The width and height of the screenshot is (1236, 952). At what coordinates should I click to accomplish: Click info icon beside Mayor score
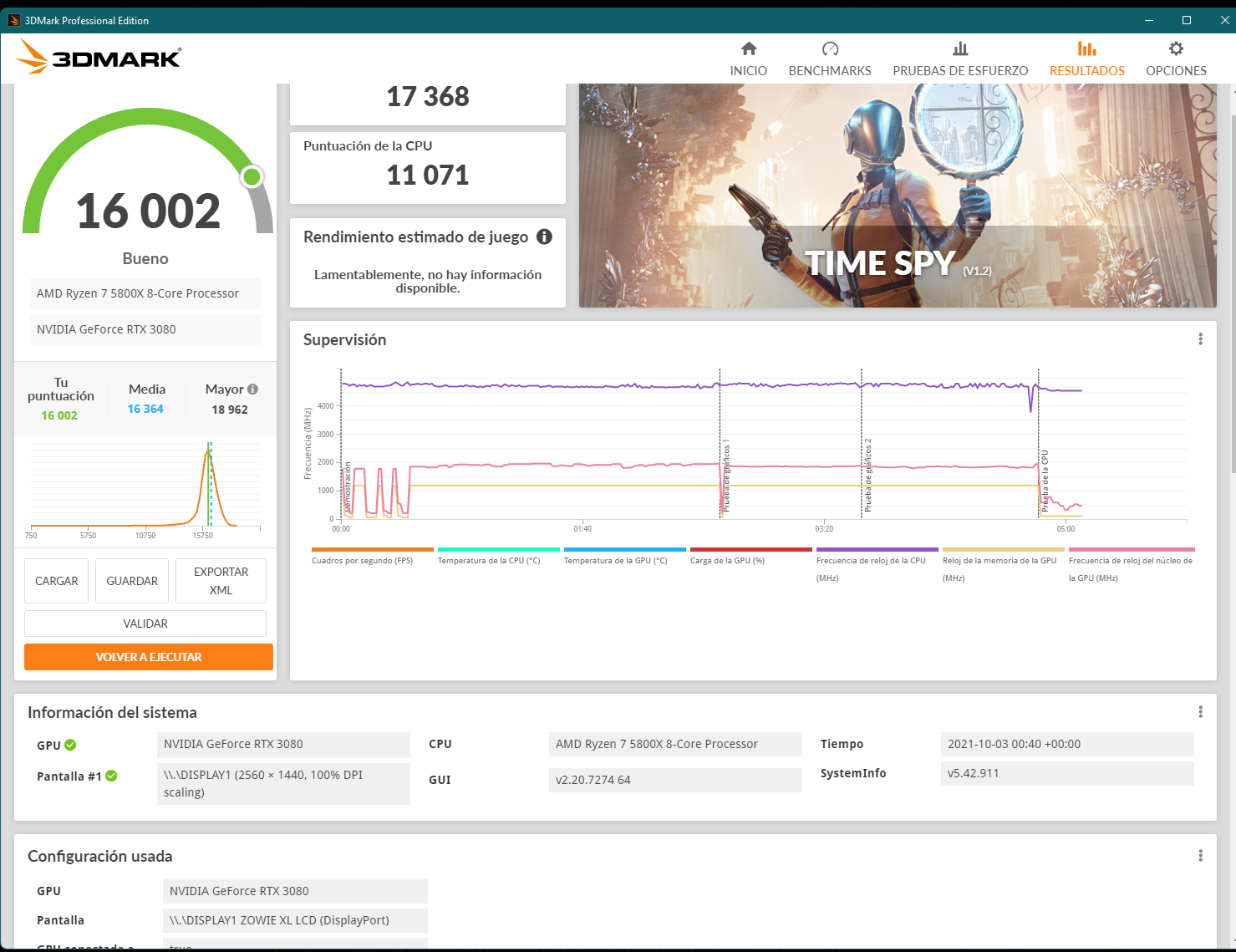[x=253, y=389]
